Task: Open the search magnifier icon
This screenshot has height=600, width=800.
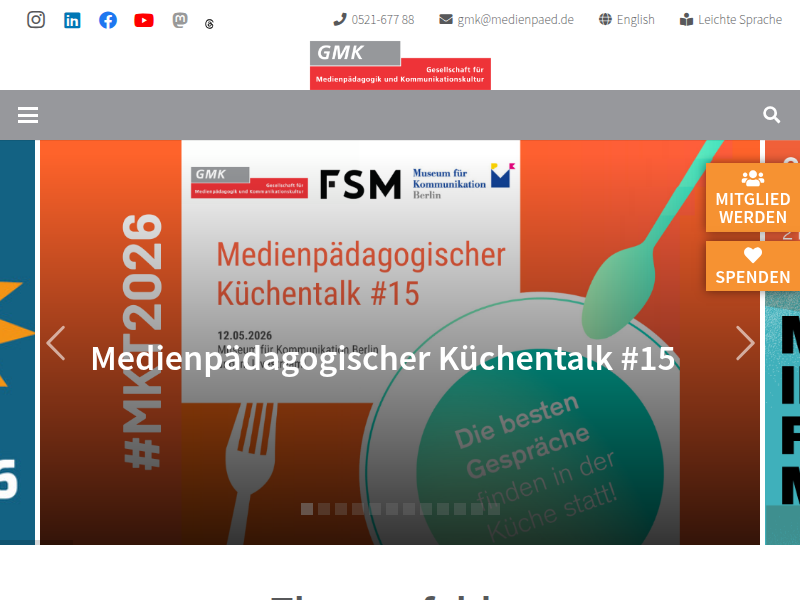Action: point(771,115)
